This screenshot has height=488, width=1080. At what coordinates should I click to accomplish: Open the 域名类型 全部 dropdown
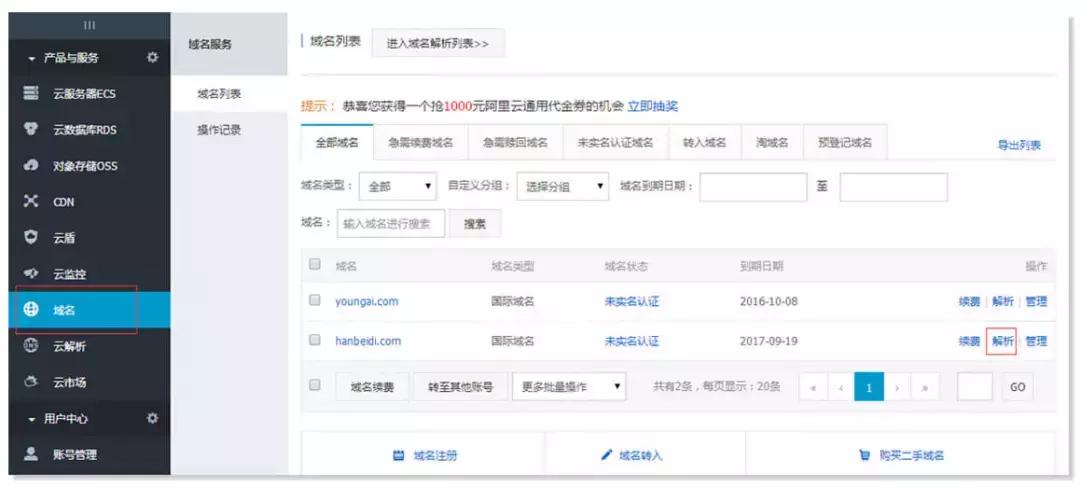(x=397, y=187)
